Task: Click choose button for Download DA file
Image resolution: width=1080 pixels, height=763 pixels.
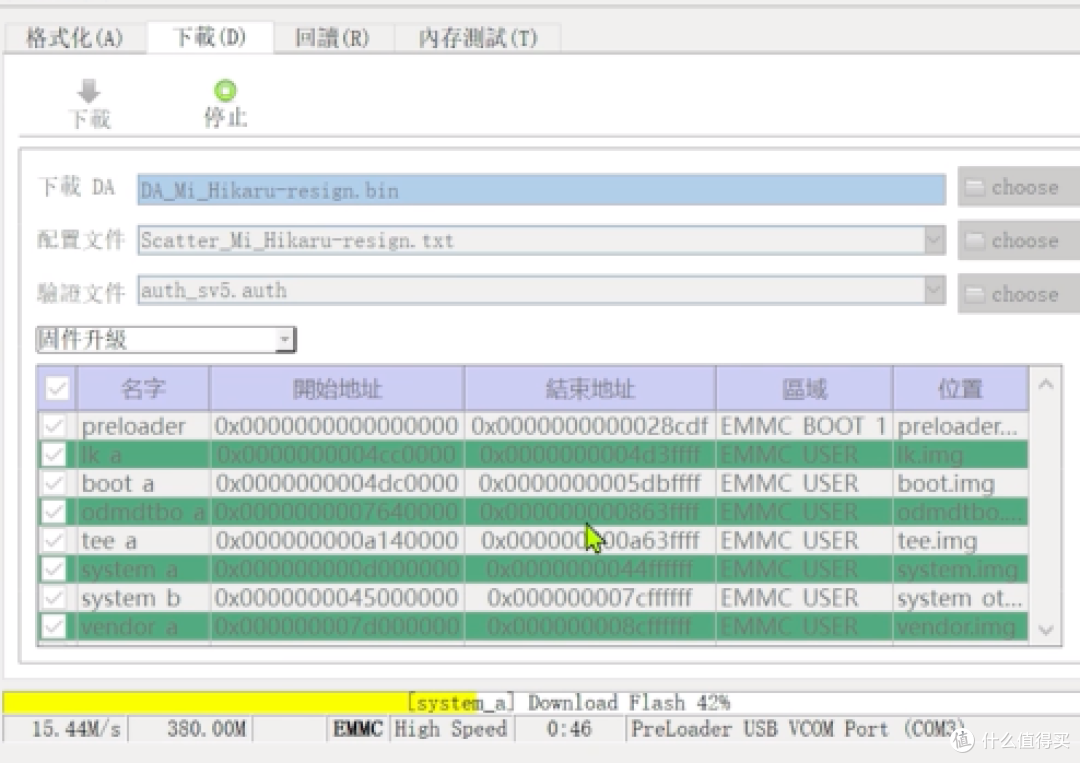Action: [x=1018, y=188]
